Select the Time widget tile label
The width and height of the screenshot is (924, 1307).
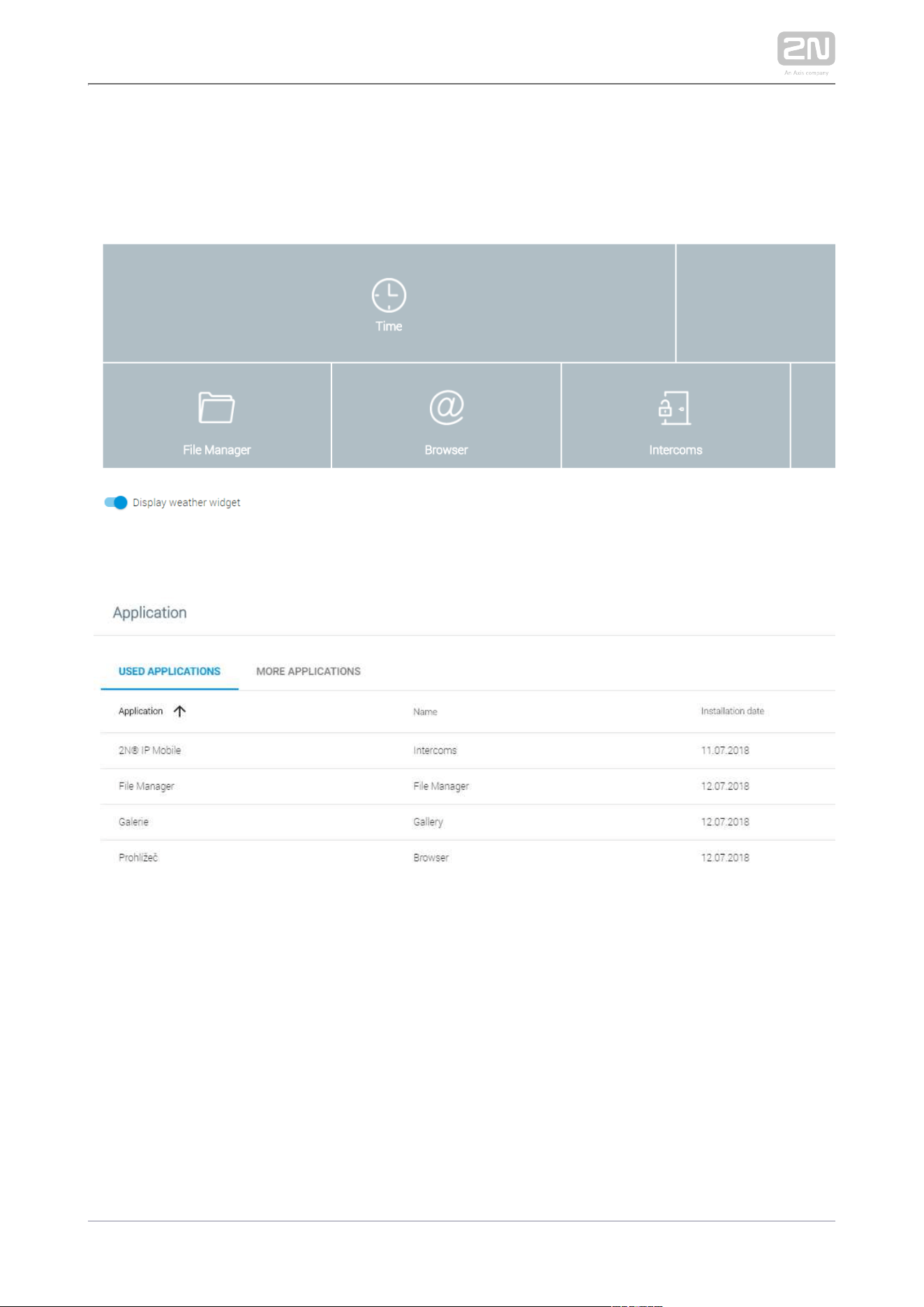pos(389,326)
